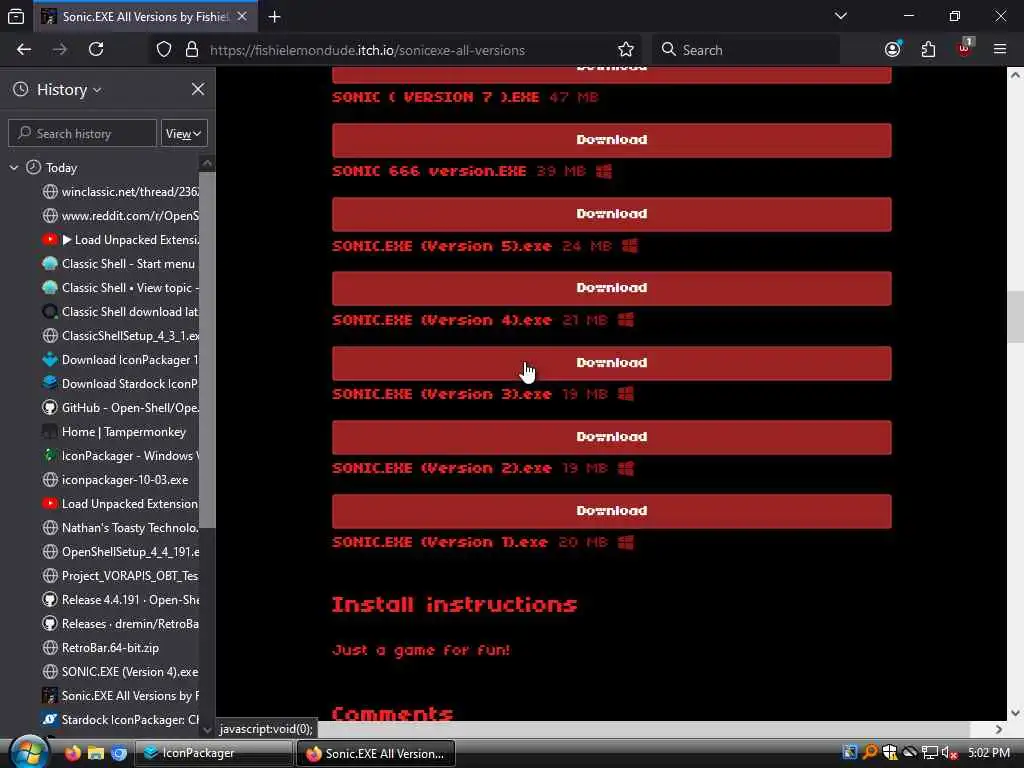
Task: Open a new tab with the plus button
Action: coord(274,16)
